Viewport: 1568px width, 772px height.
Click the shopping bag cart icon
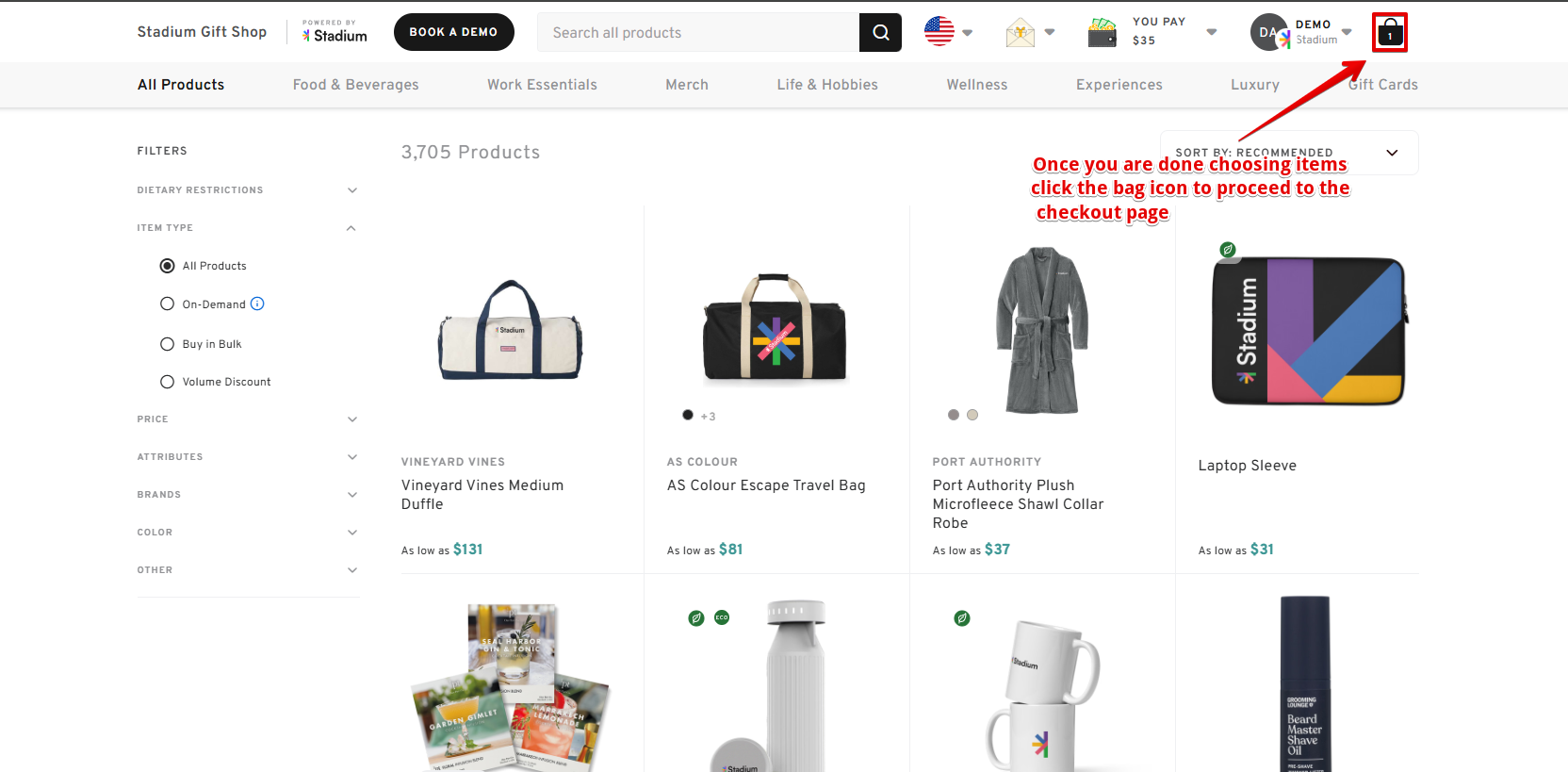click(1390, 33)
